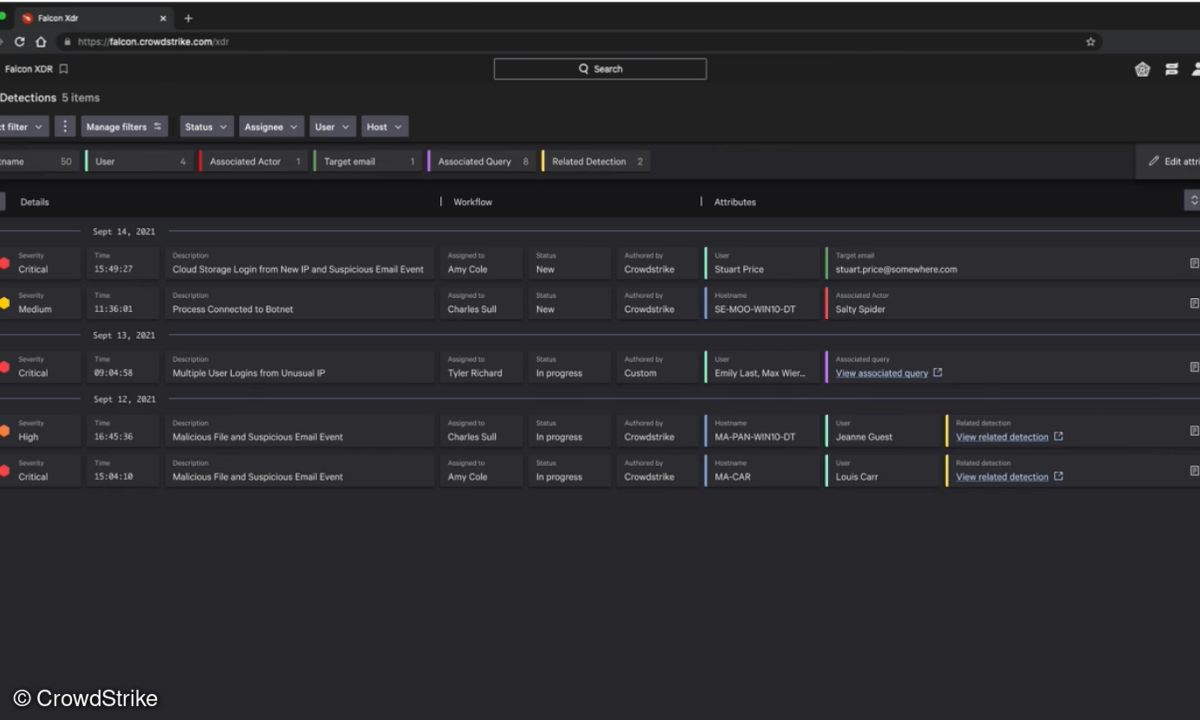Click the site lock icon in the address bar

pyautogui.click(x=67, y=42)
